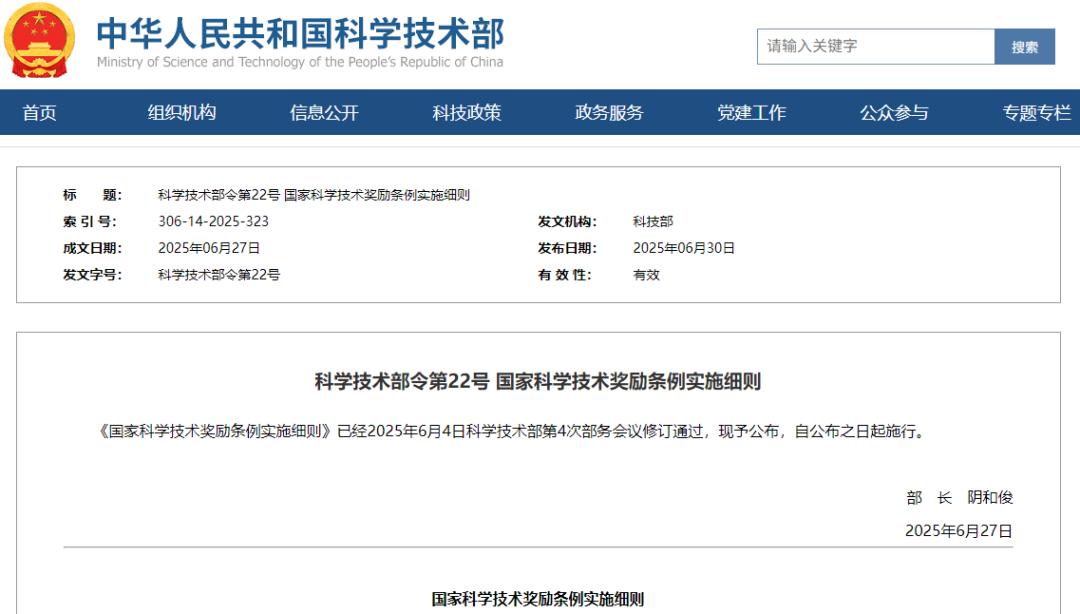This screenshot has width=1080, height=614.
Task: Click the 中华人民共和国科学技术部 site title
Action: click(x=300, y=33)
